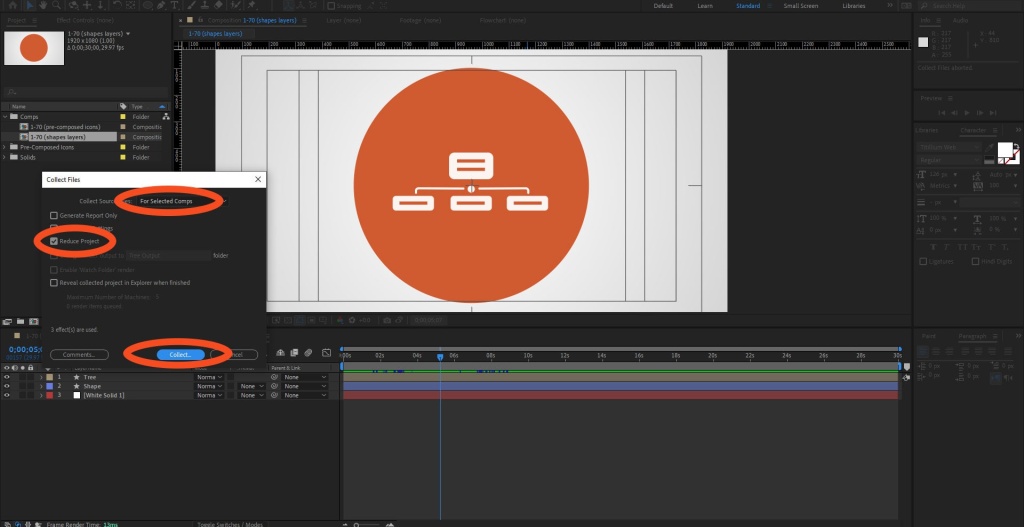Click the Faux Bold icon in Character panel
Image resolution: width=1024 pixels, height=527 pixels.
[934, 247]
